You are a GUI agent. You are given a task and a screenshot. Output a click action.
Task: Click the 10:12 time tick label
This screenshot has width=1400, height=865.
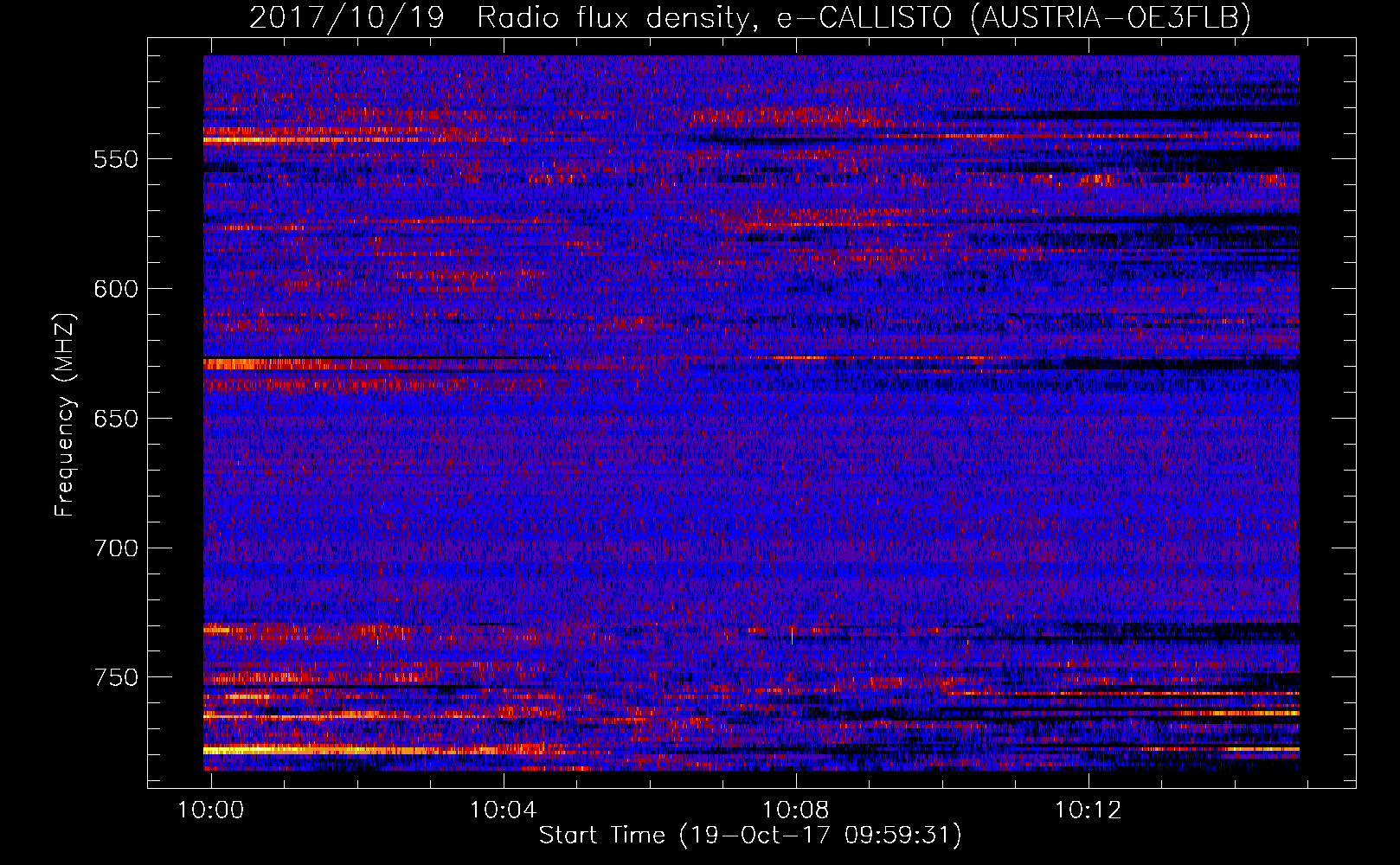coord(1088,811)
